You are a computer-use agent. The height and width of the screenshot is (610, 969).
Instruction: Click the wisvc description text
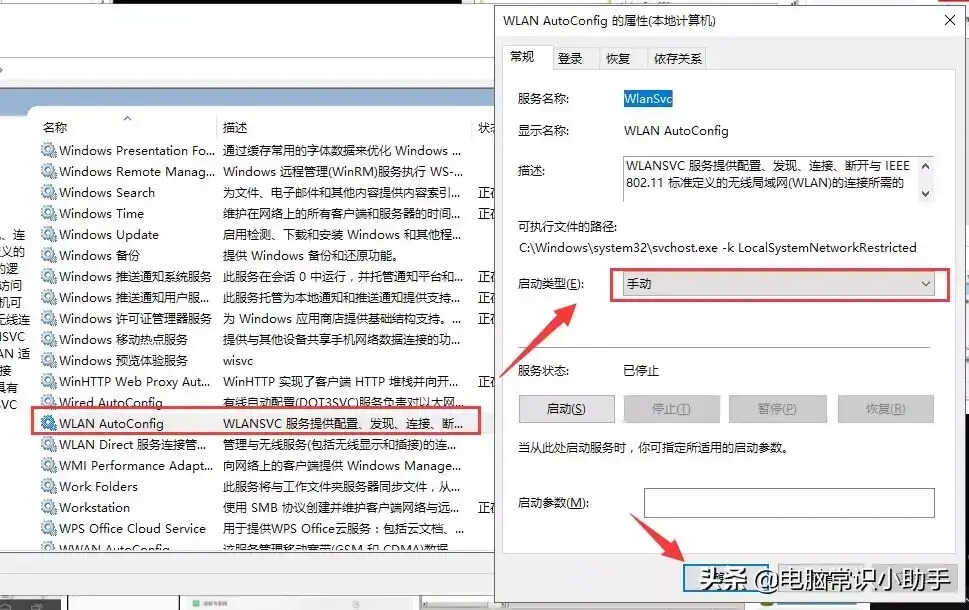(x=238, y=360)
